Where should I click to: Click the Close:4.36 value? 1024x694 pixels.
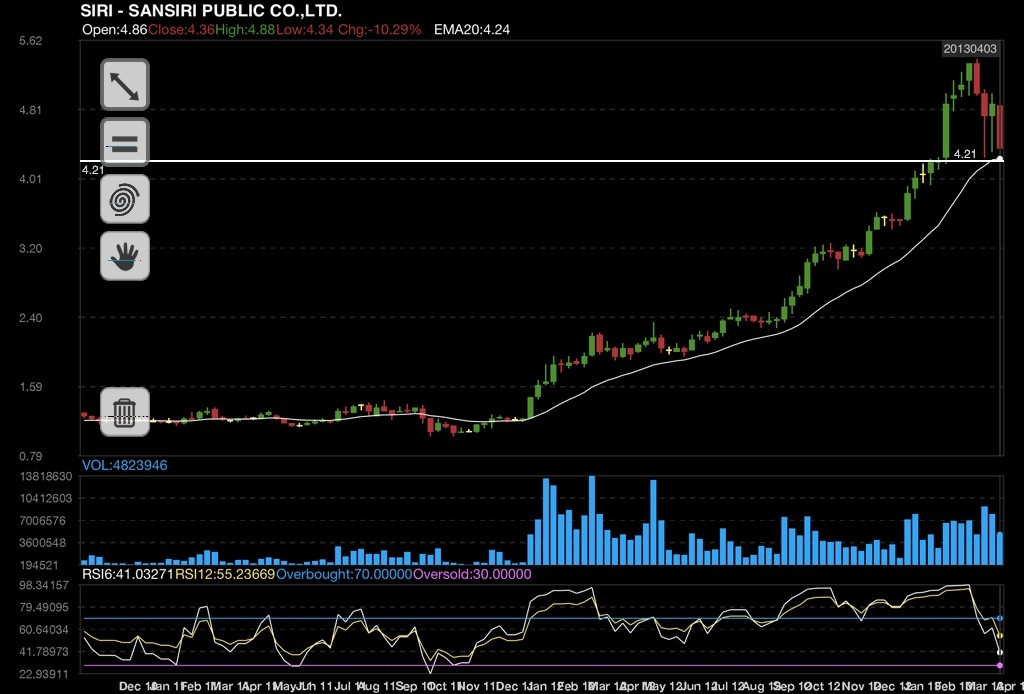click(182, 29)
